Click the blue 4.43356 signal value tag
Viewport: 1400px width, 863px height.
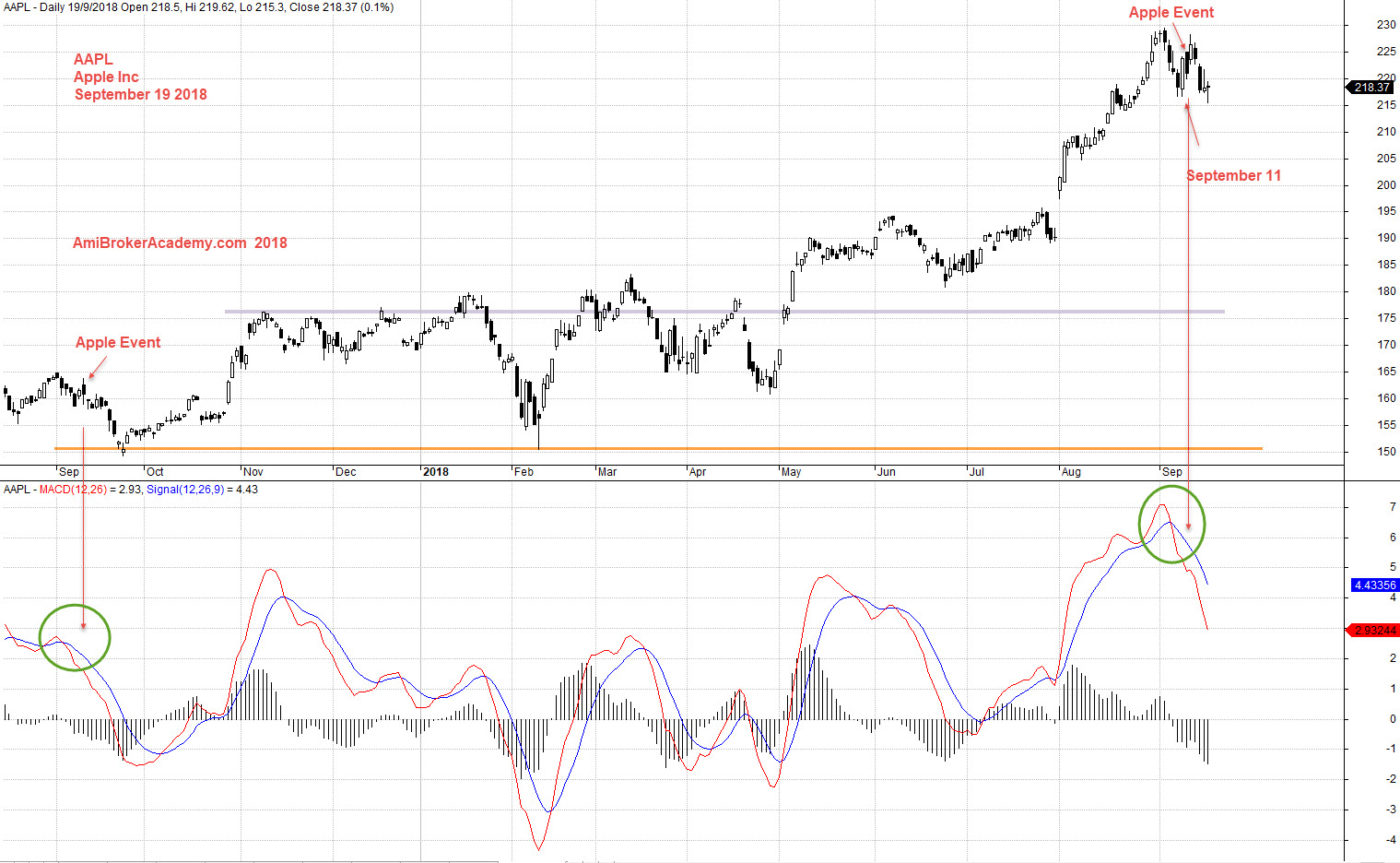coord(1373,585)
